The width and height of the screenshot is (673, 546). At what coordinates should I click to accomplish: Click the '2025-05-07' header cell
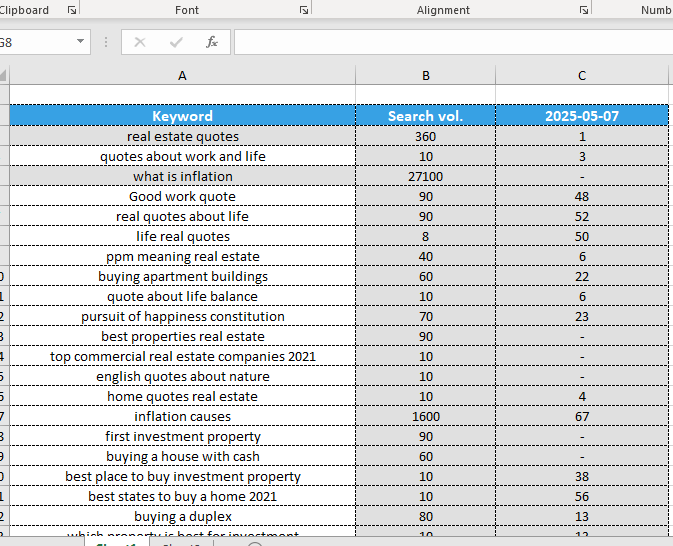tap(582, 116)
